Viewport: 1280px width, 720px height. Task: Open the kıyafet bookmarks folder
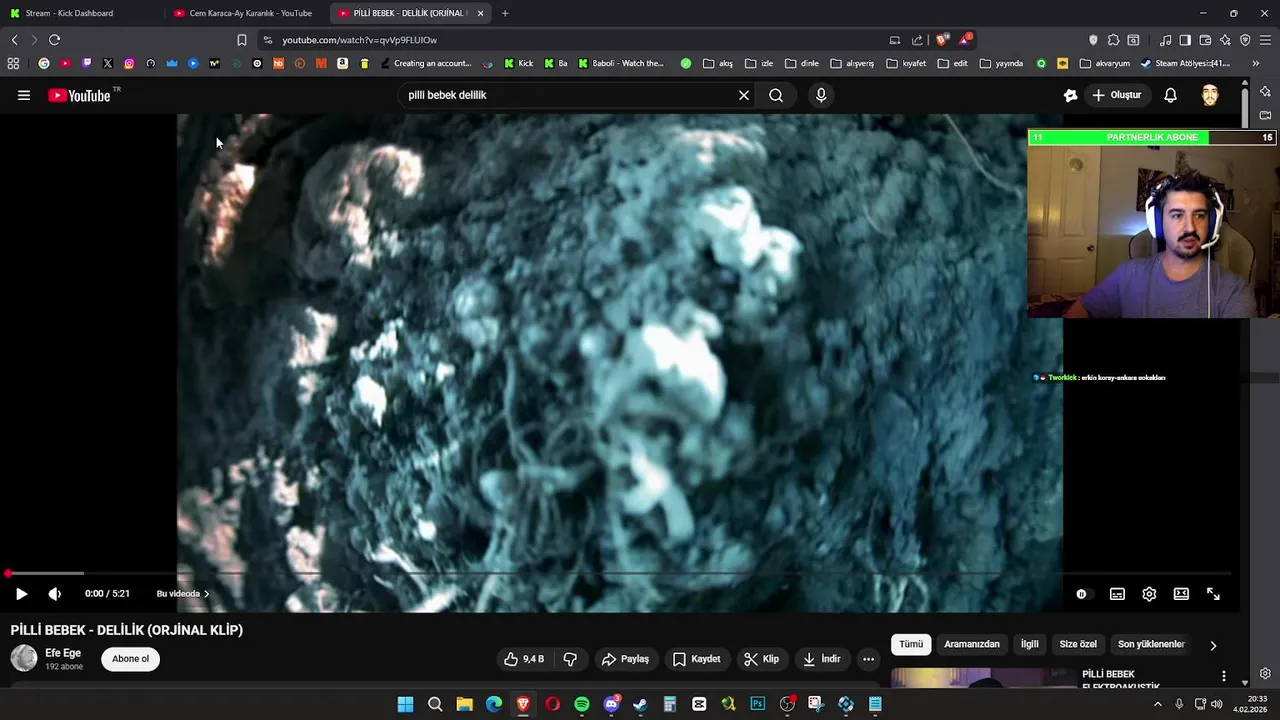[906, 63]
